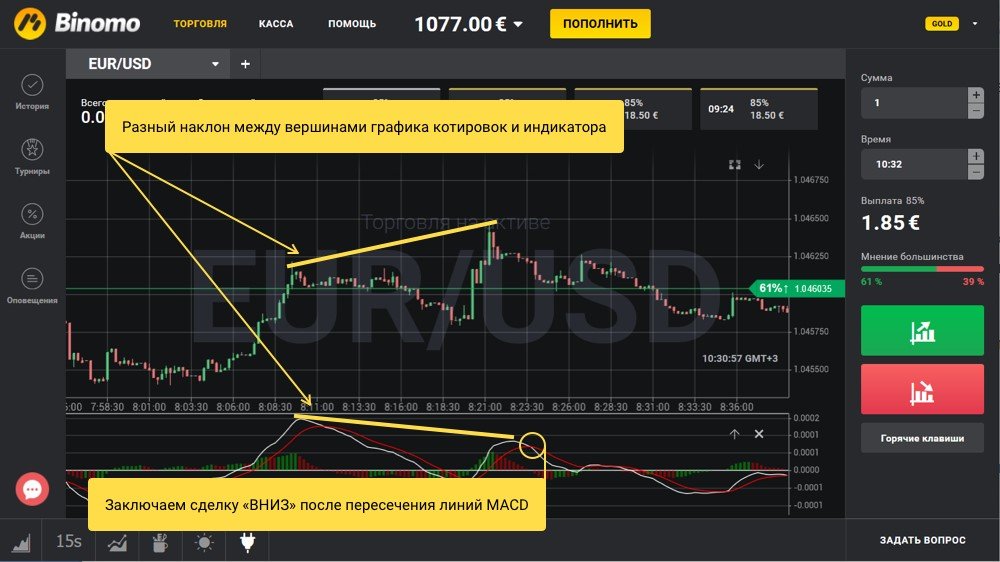The height and width of the screenshot is (562, 1000).
Task: Click the Задать вопрос button
Action: click(x=922, y=540)
